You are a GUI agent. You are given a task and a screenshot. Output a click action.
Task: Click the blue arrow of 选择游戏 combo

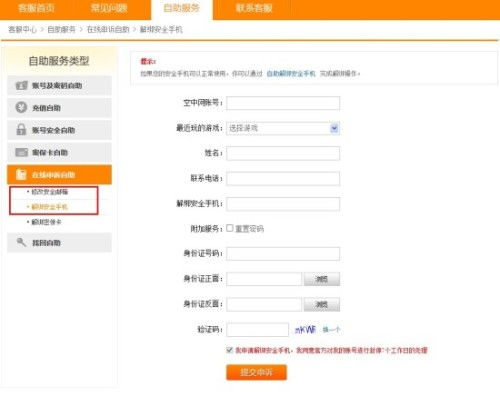pyautogui.click(x=334, y=128)
